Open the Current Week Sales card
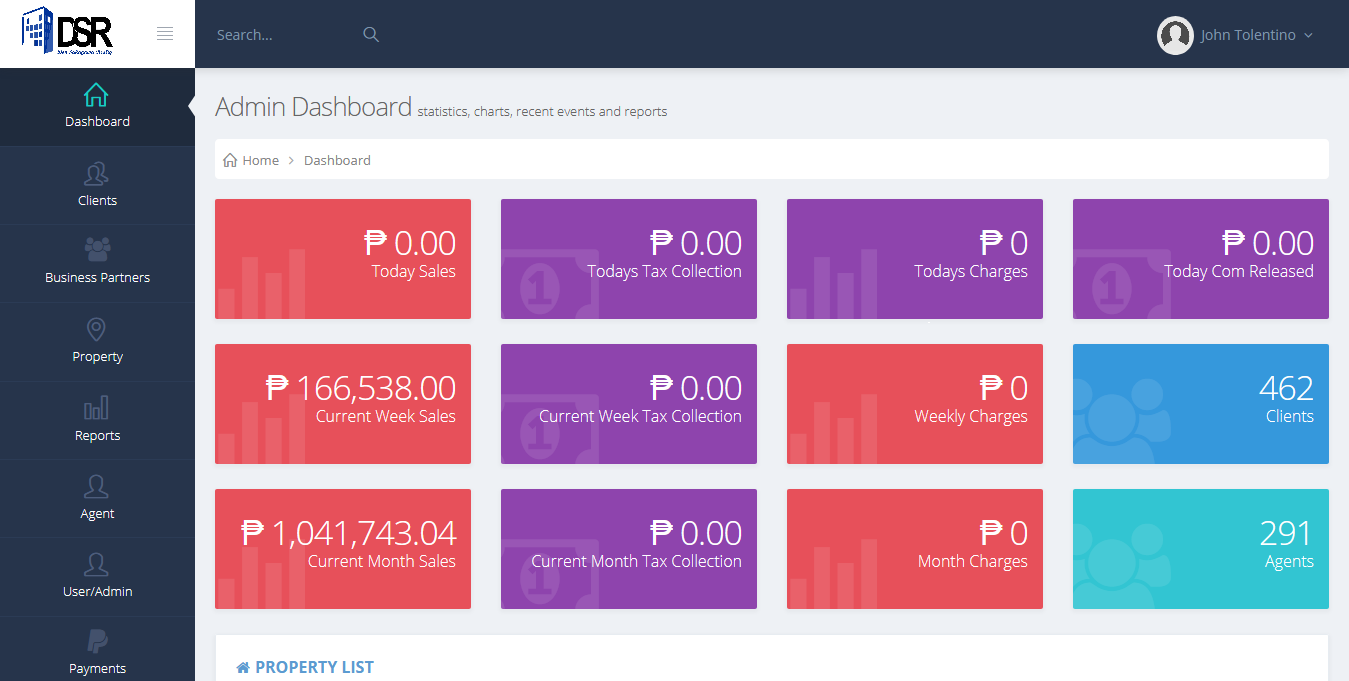Screen dimensions: 1349x681 (343, 404)
